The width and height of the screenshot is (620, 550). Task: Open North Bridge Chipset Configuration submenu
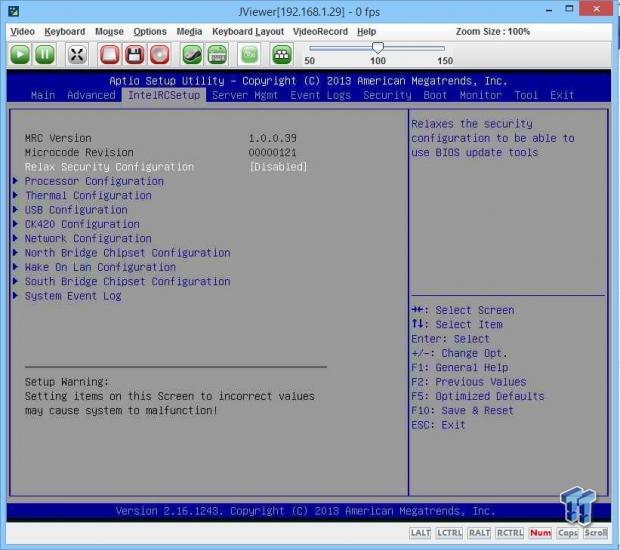pos(128,253)
